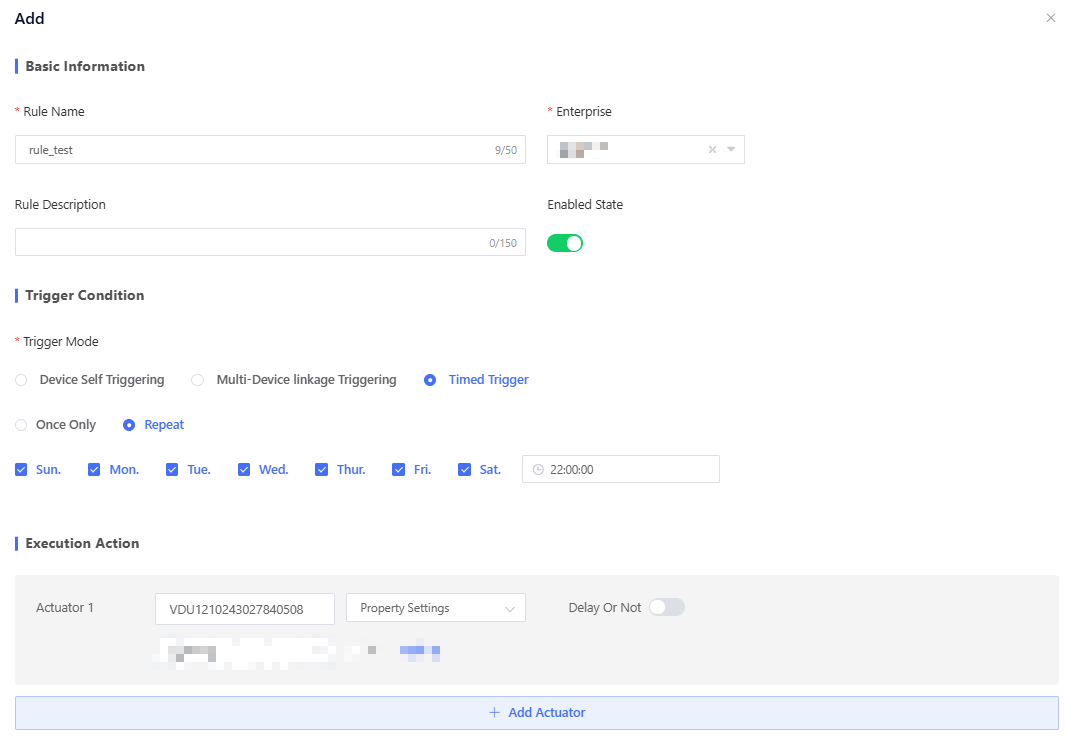Screen dimensions: 1065x749
Task: Click the clock icon in the time field
Action: coord(538,469)
